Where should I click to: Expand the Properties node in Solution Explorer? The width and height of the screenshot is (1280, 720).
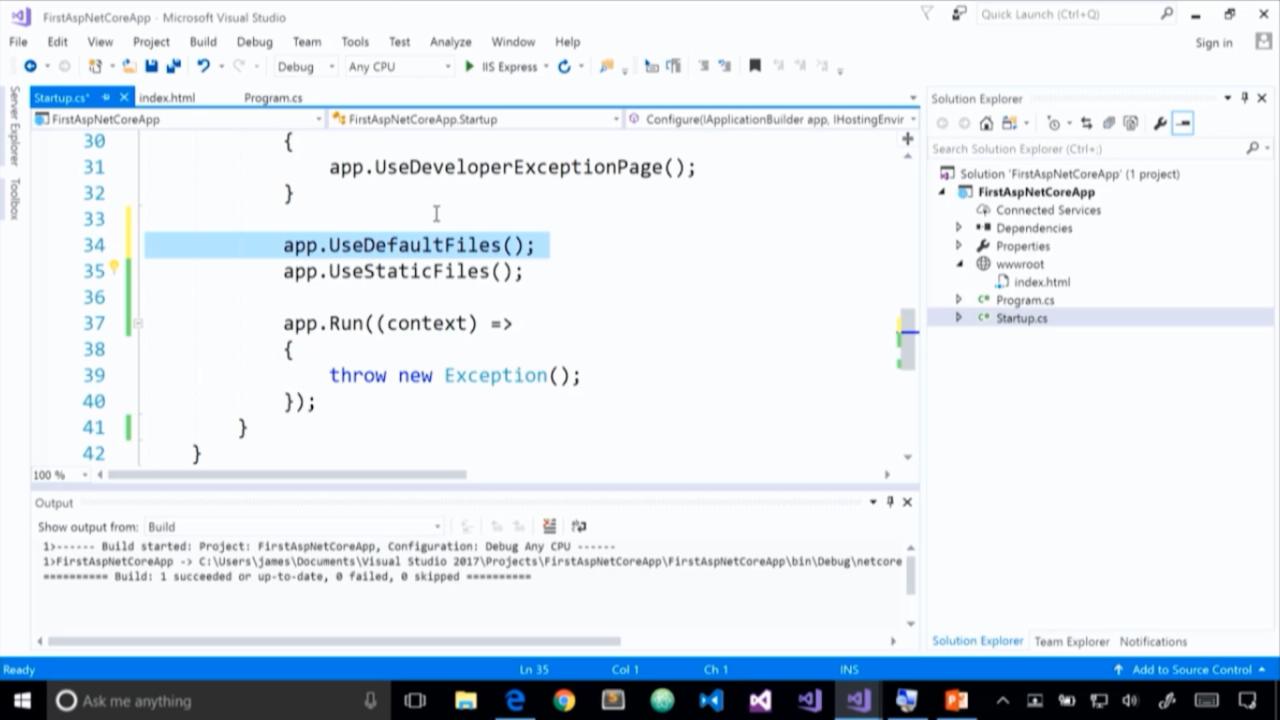(959, 246)
